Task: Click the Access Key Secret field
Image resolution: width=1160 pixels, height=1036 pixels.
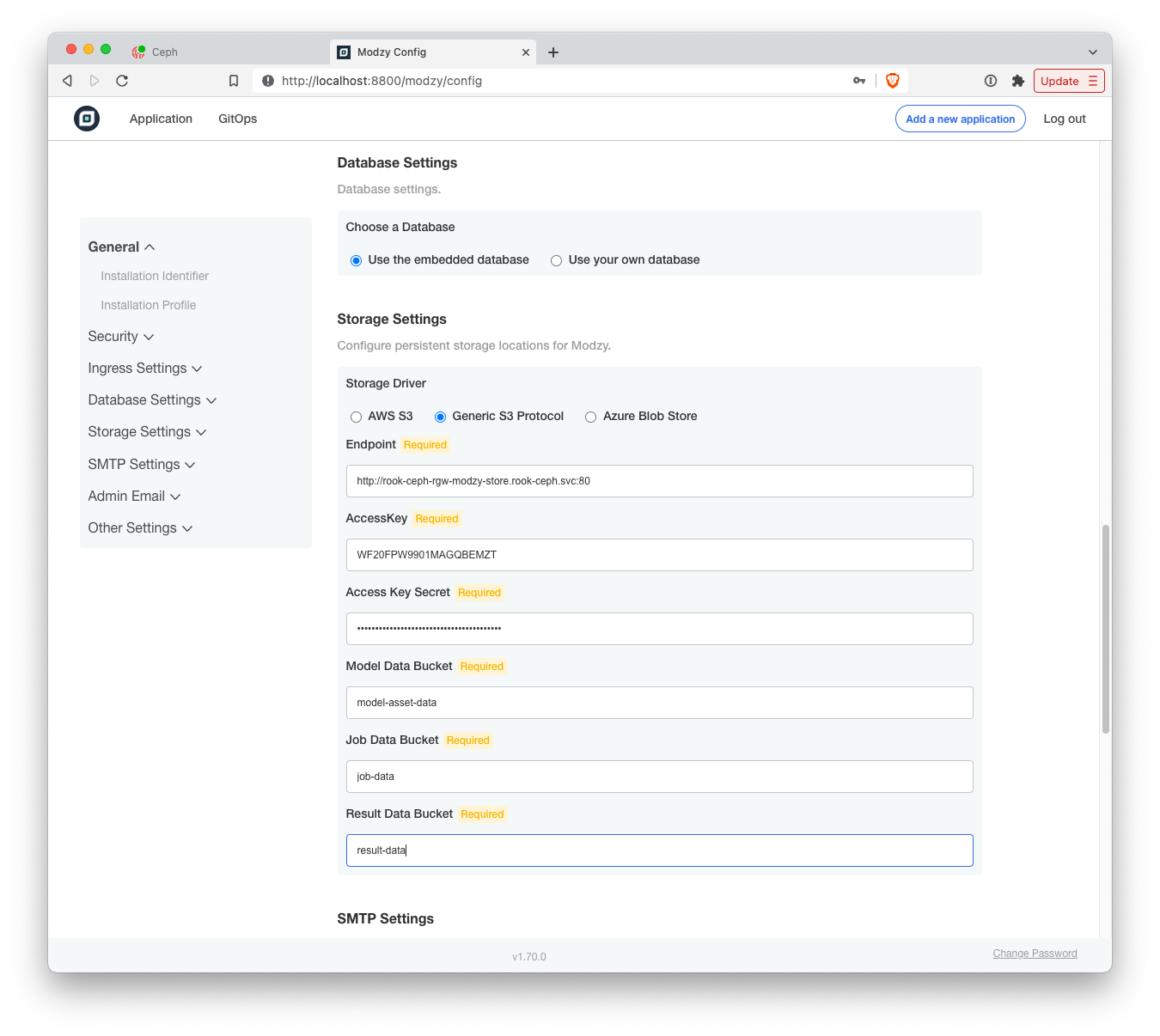Action: [660, 629]
